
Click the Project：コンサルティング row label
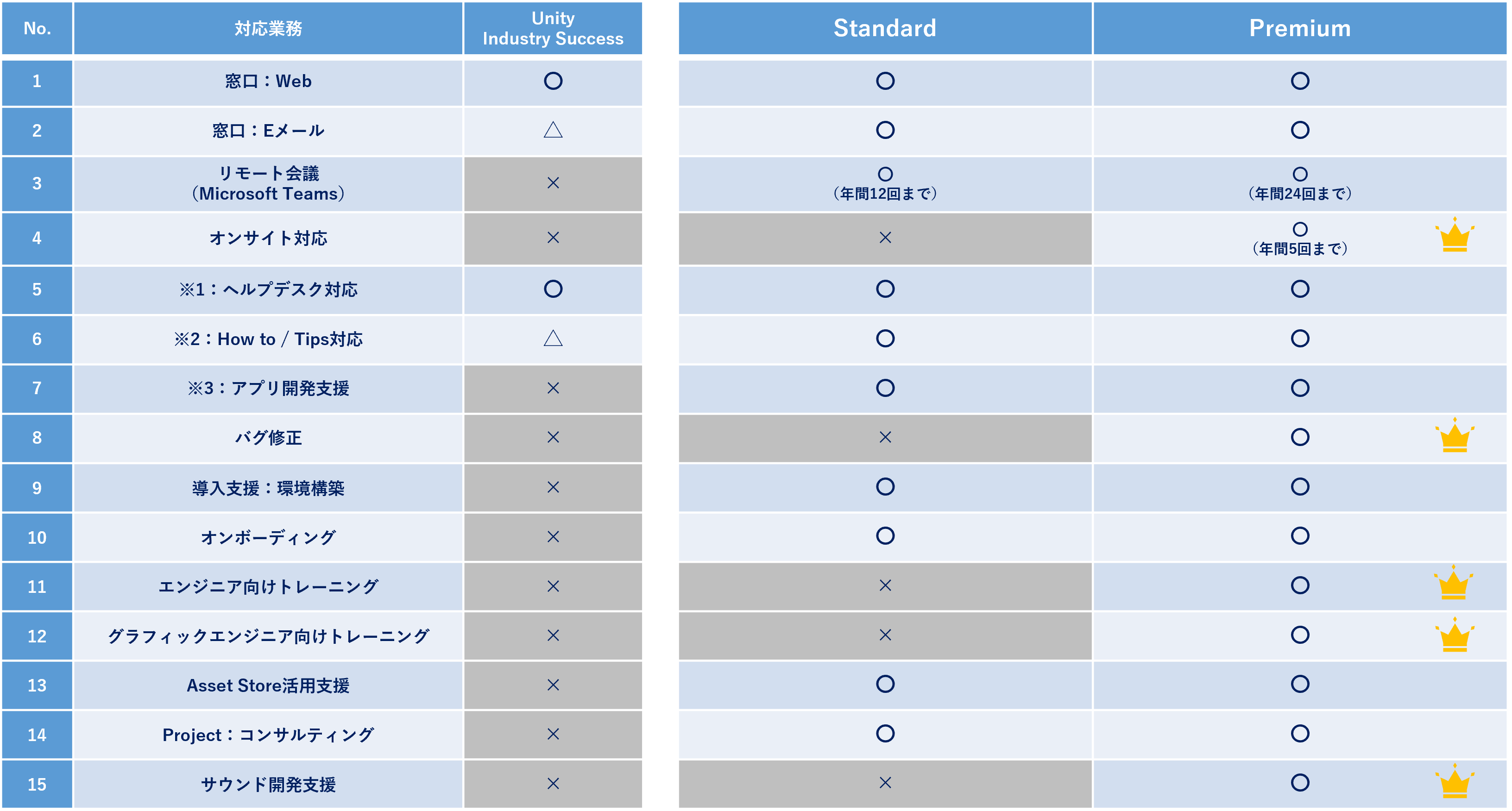(x=268, y=735)
